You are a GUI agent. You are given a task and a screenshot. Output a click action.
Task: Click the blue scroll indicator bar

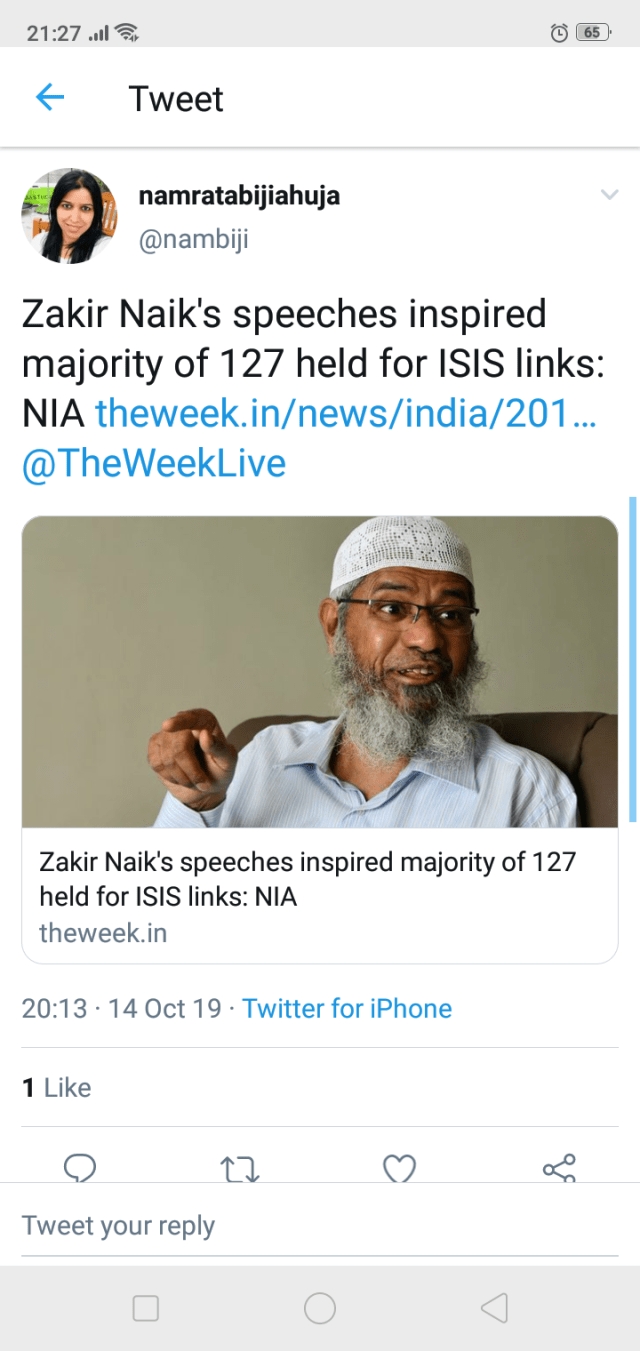[x=632, y=658]
